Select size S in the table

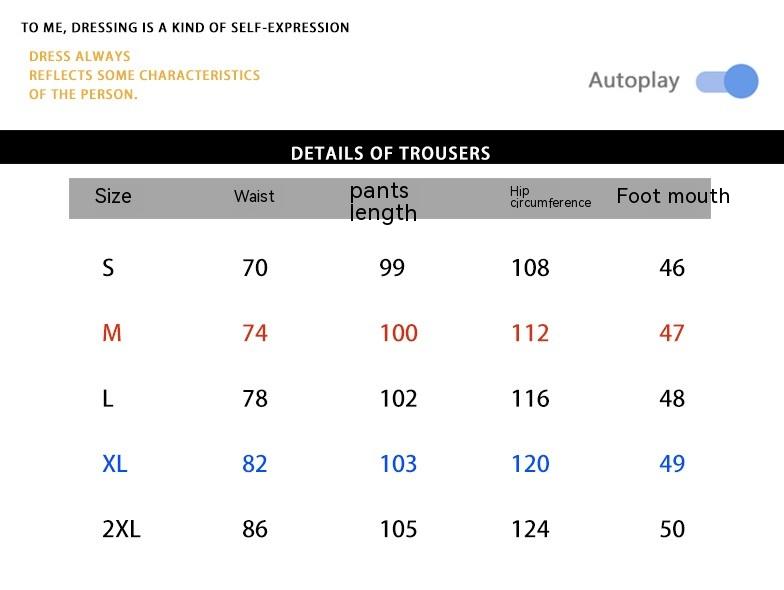click(108, 267)
